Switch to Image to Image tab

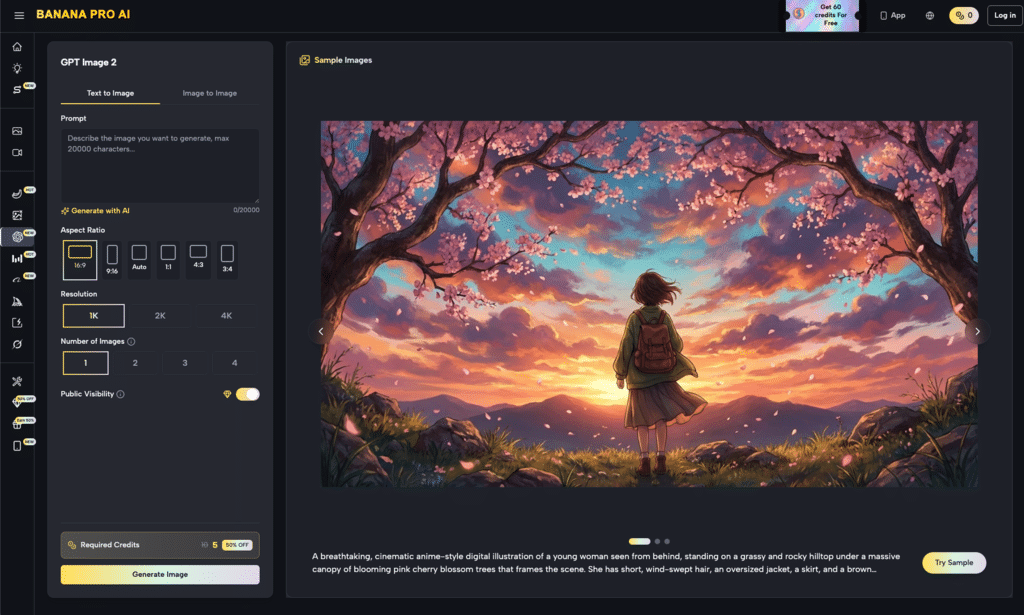click(209, 93)
